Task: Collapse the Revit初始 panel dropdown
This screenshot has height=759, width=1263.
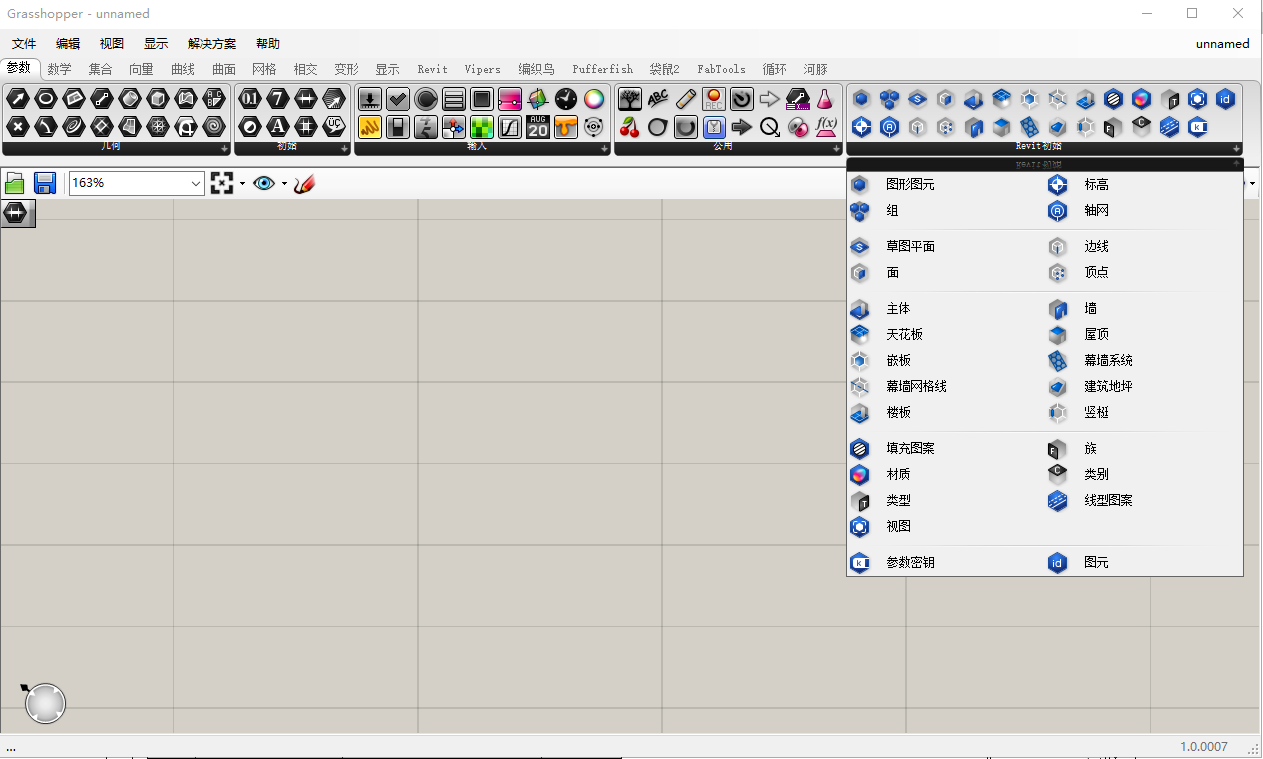Action: pyautogui.click(x=1236, y=163)
